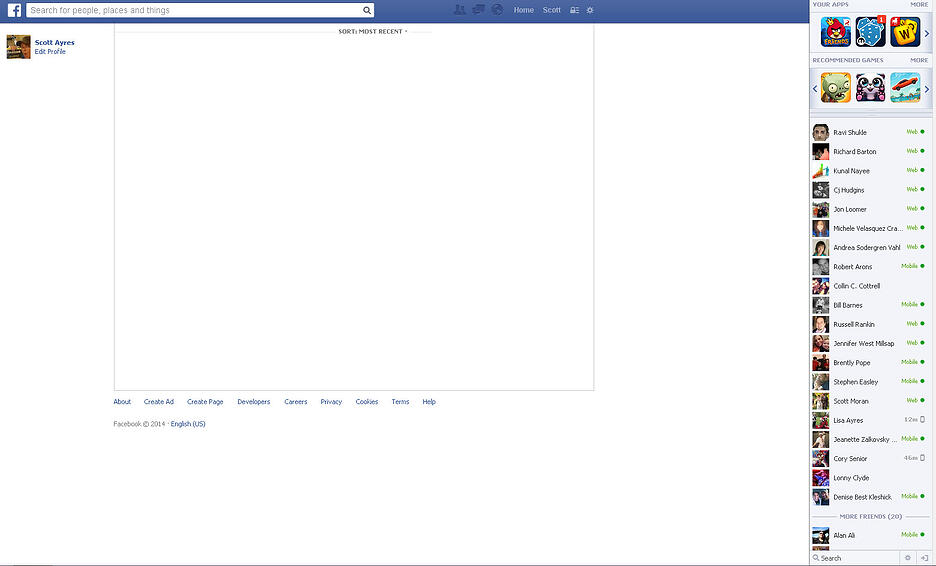Open the Privacy footer link
Screen dimensions: 936x566
331,402
